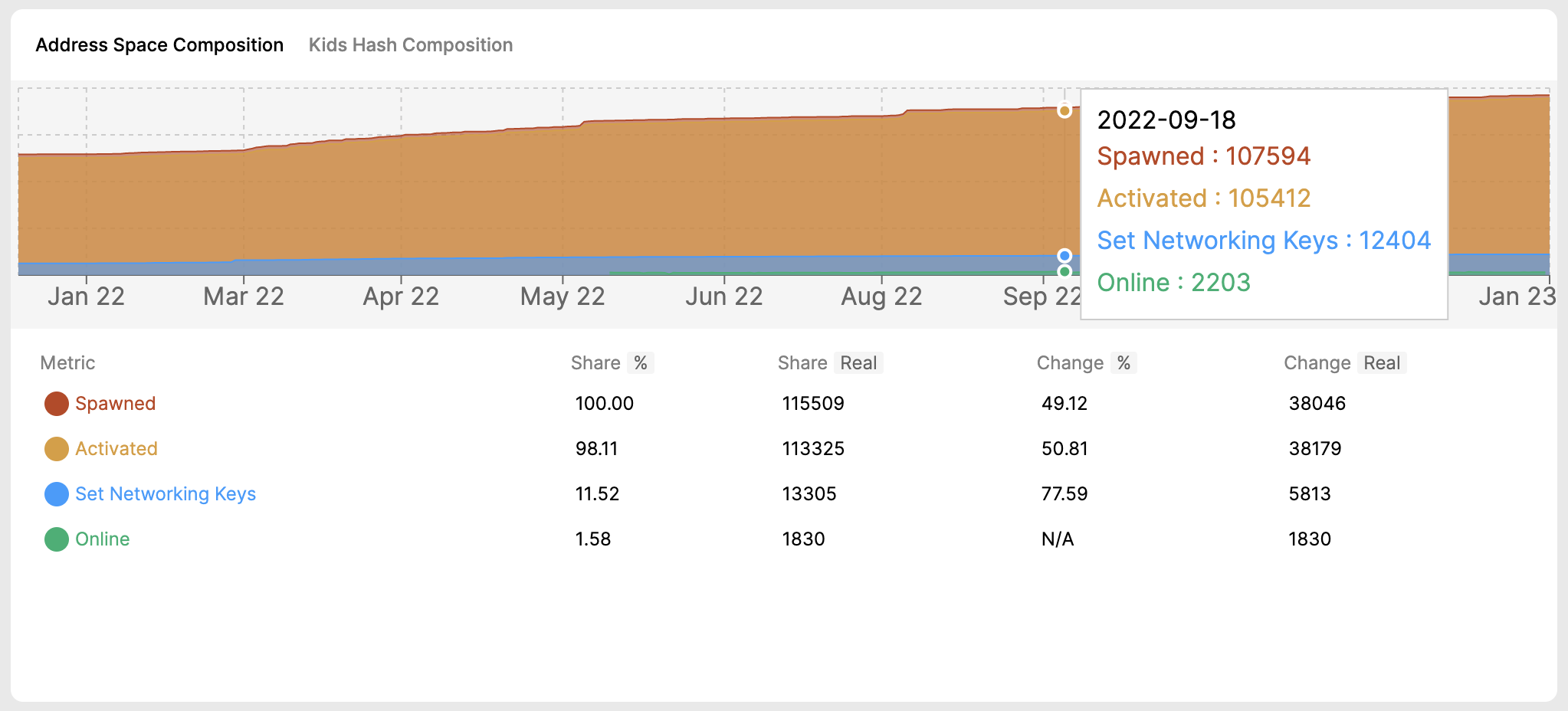Click the Change Real column header
Image resolution: width=1568 pixels, height=711 pixels.
tap(1345, 363)
